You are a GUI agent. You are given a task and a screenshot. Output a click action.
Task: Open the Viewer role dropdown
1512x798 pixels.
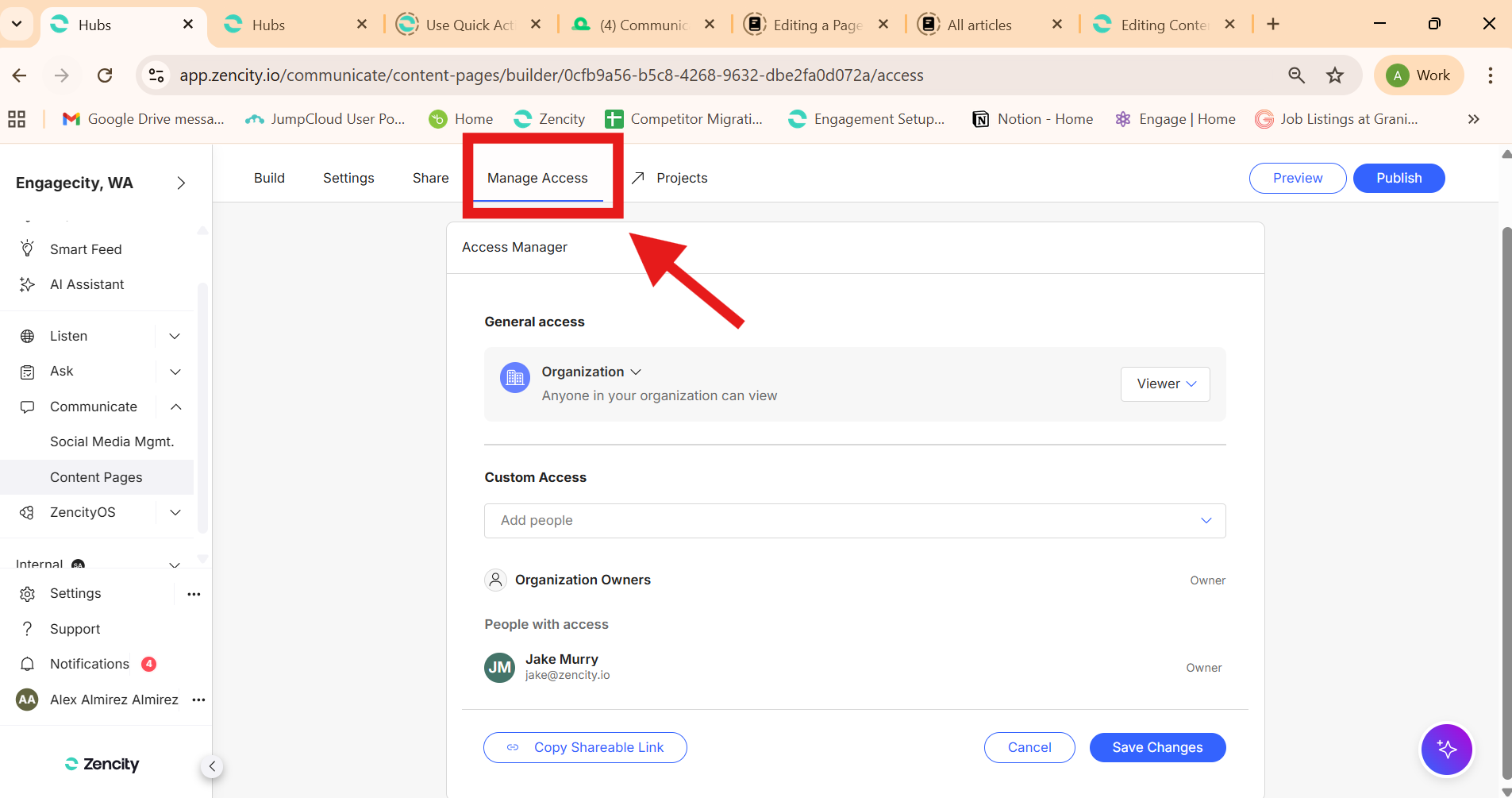(1165, 384)
